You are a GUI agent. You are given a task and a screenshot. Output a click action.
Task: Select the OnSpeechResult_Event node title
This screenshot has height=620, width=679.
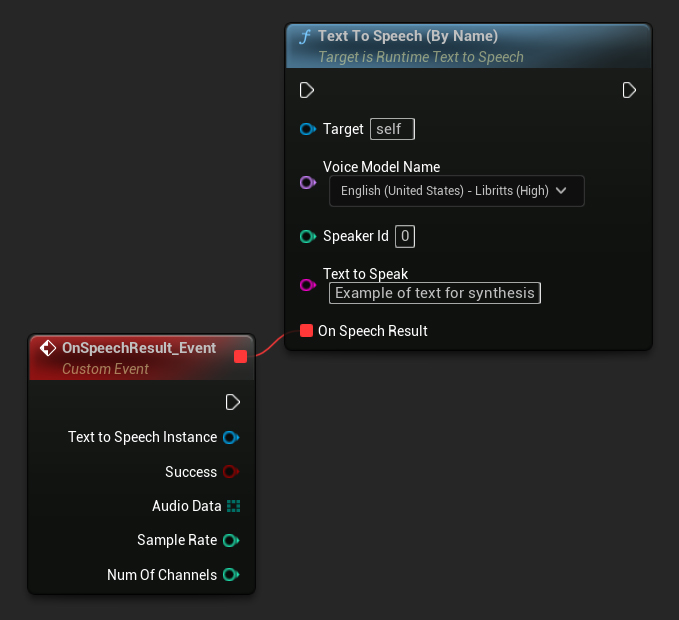[139, 348]
